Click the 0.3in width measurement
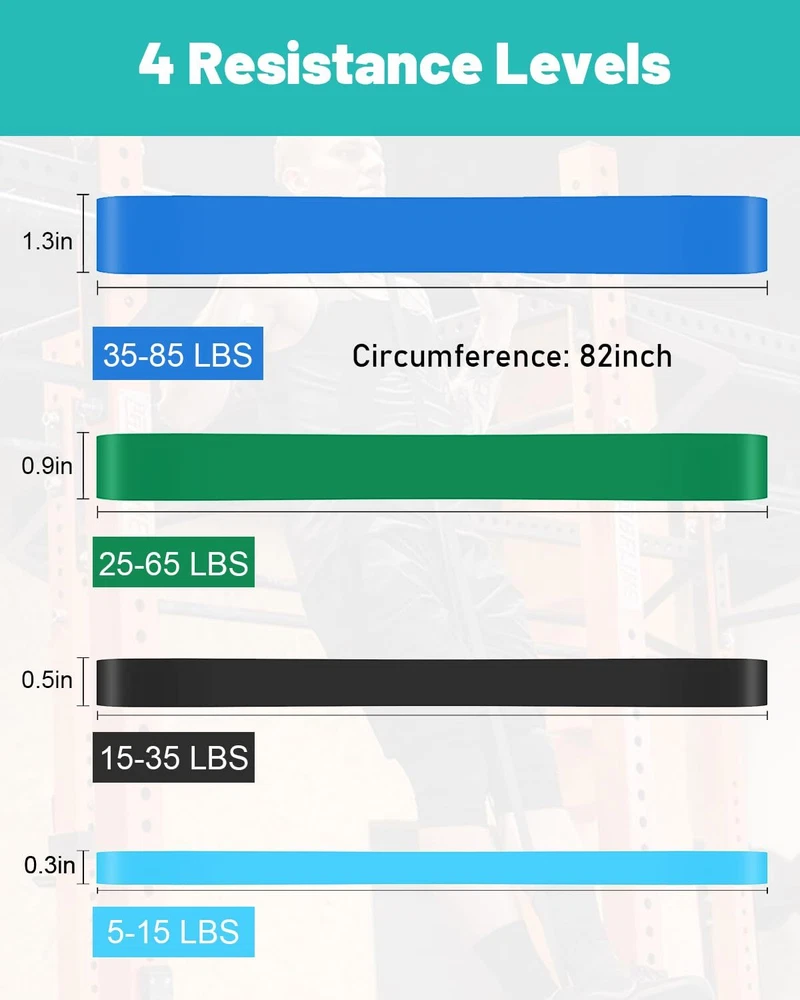This screenshot has height=1000, width=800. point(47,866)
